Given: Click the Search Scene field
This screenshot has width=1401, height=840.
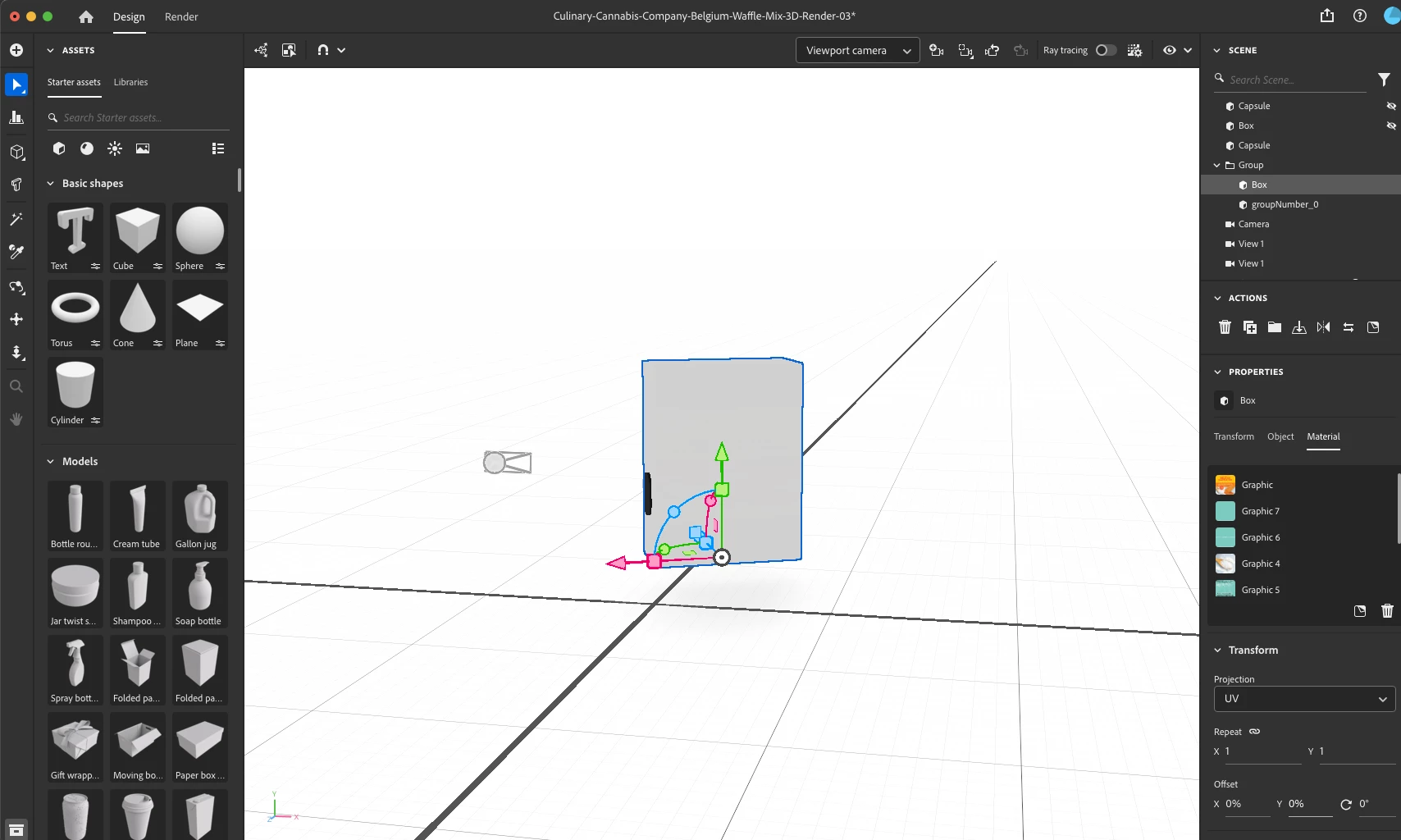Looking at the screenshot, I should click(x=1290, y=80).
